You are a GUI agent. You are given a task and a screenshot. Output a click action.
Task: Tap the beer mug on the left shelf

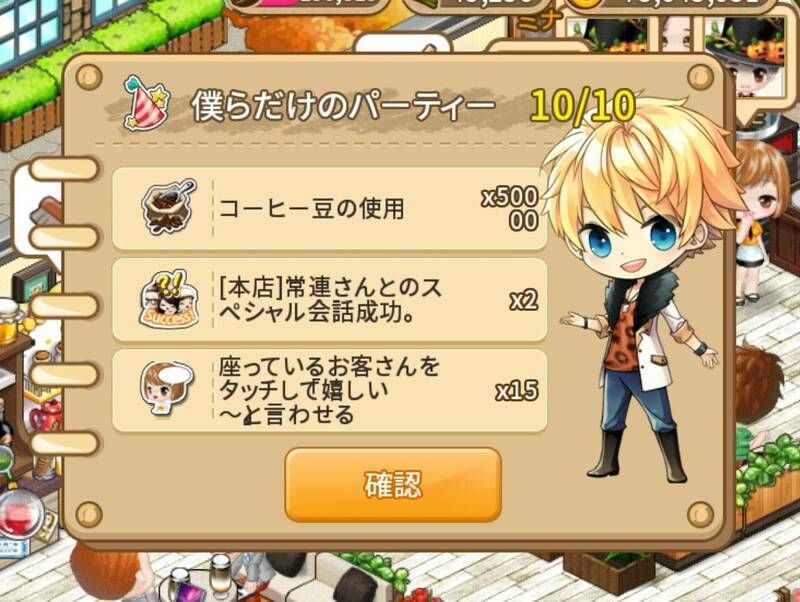(8, 320)
